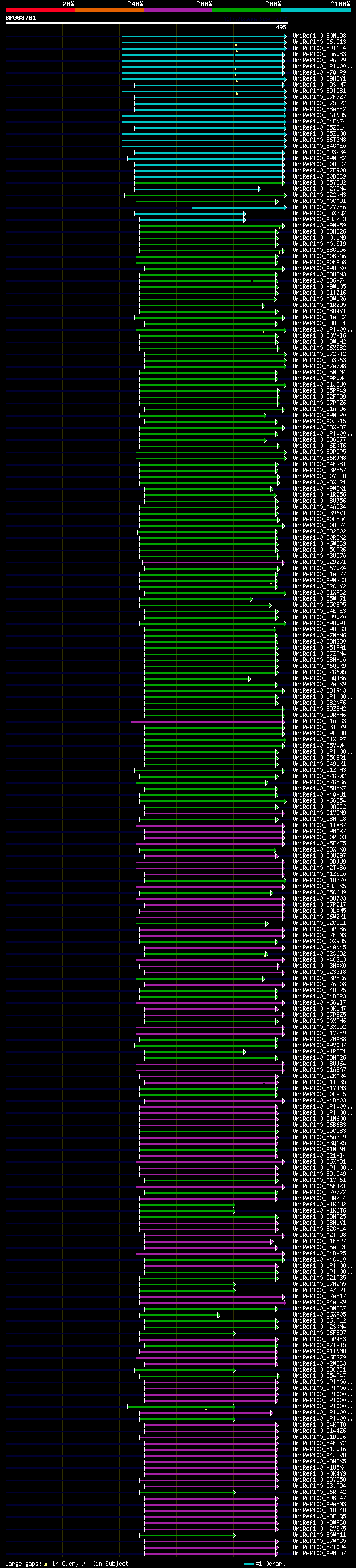
Task: Click the ~60% legend label
Action: [205, 4]
